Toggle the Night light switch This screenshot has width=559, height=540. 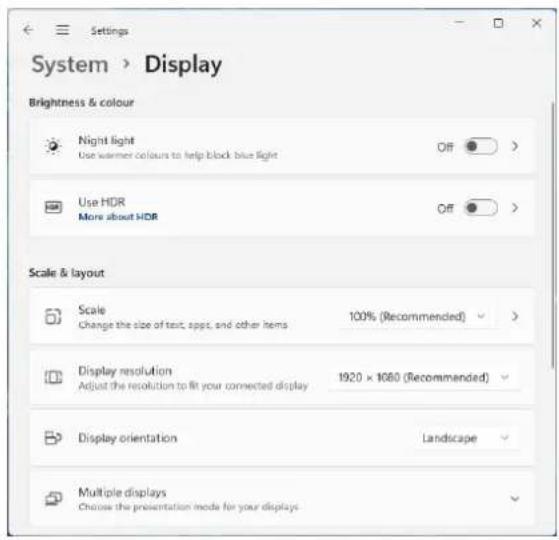481,146
